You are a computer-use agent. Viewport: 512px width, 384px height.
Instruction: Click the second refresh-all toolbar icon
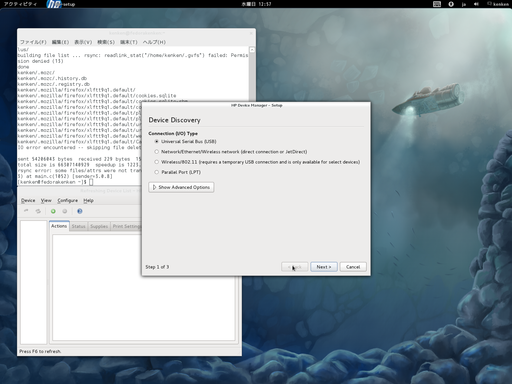coord(38,211)
